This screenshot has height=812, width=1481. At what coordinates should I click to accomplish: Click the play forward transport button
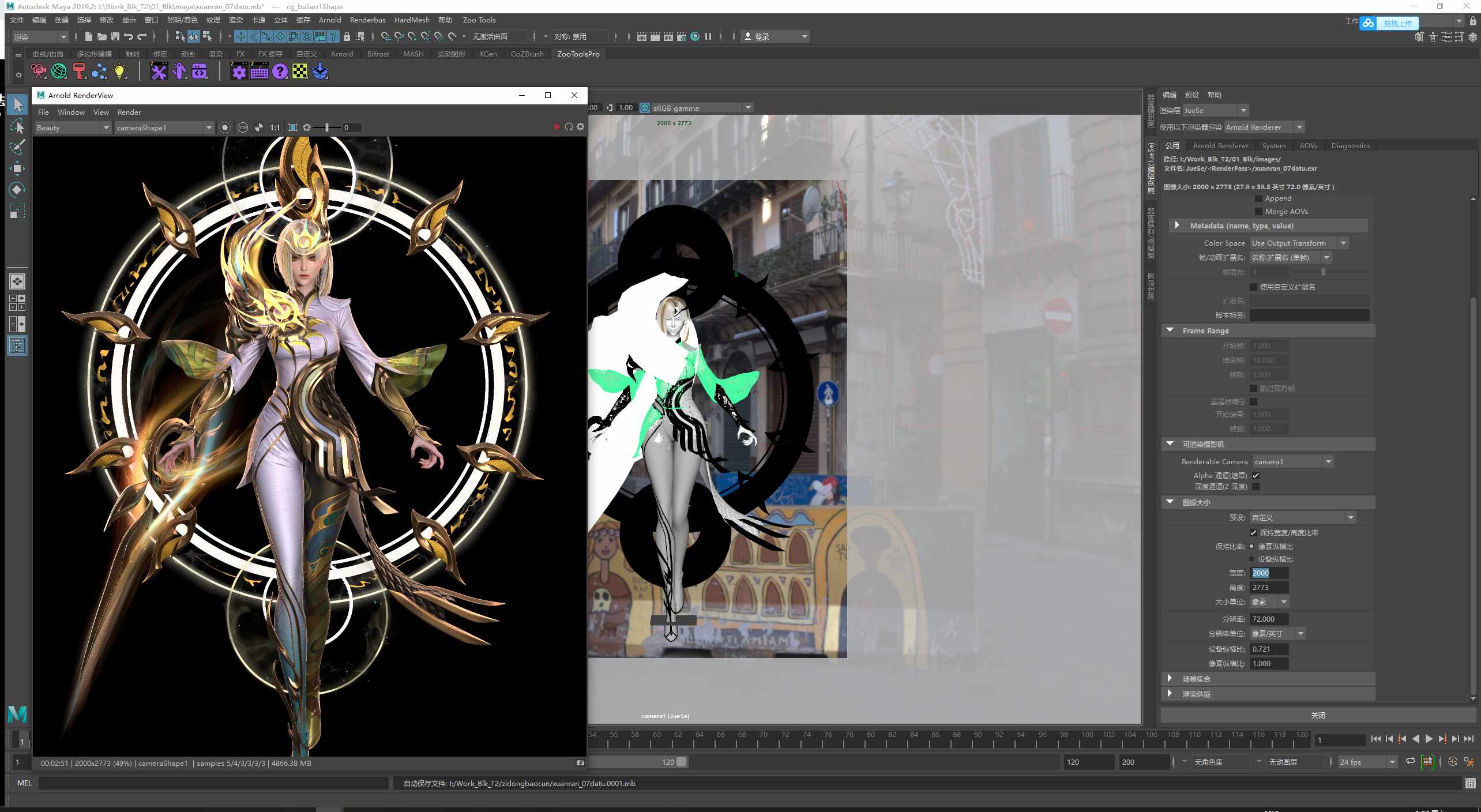coord(1429,739)
